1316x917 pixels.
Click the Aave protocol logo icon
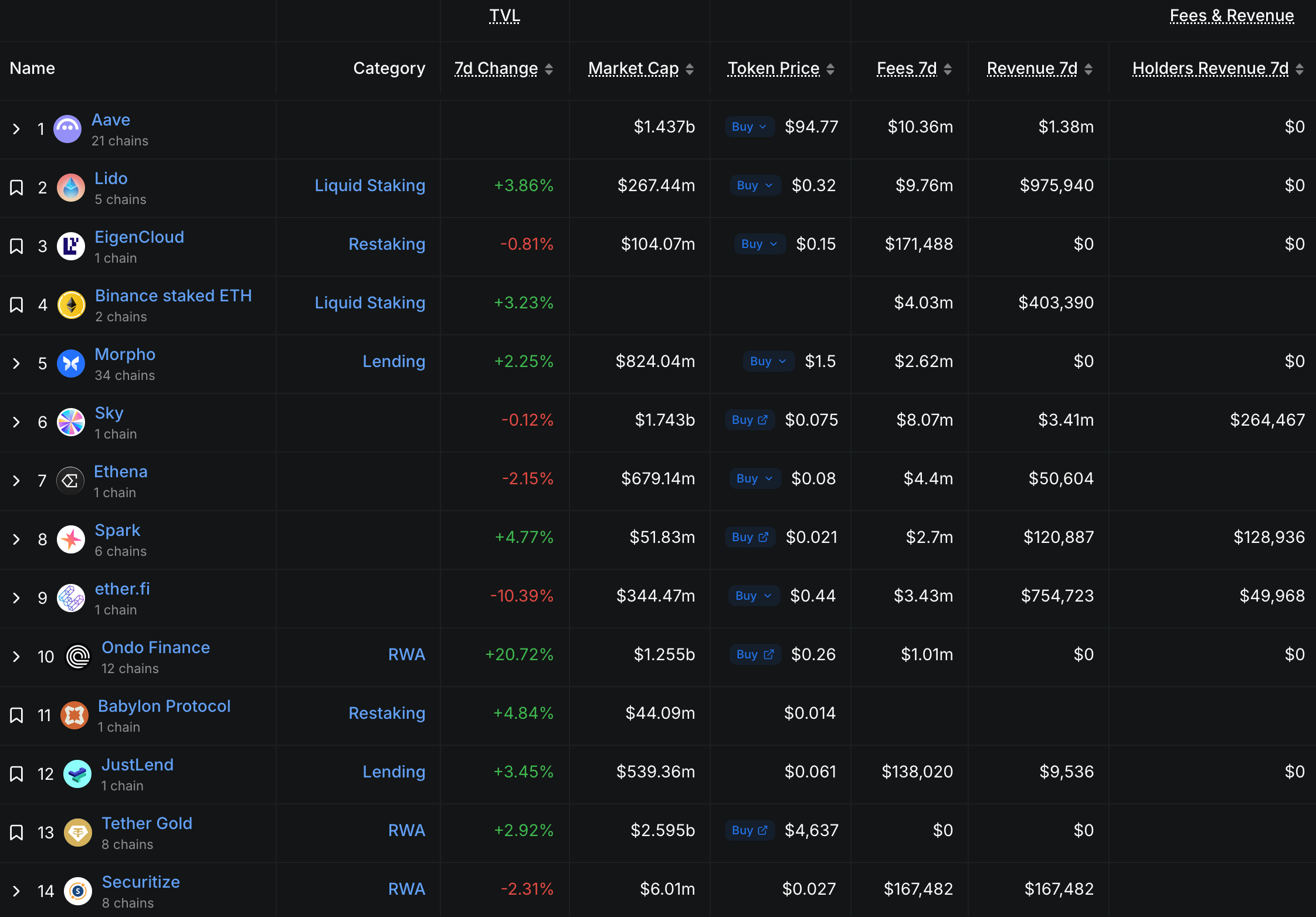[x=67, y=128]
